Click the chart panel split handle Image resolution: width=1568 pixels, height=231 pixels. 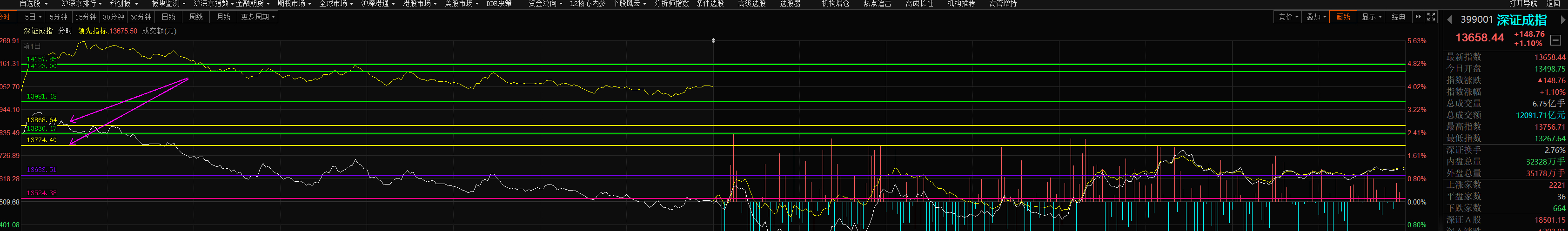[x=713, y=41]
